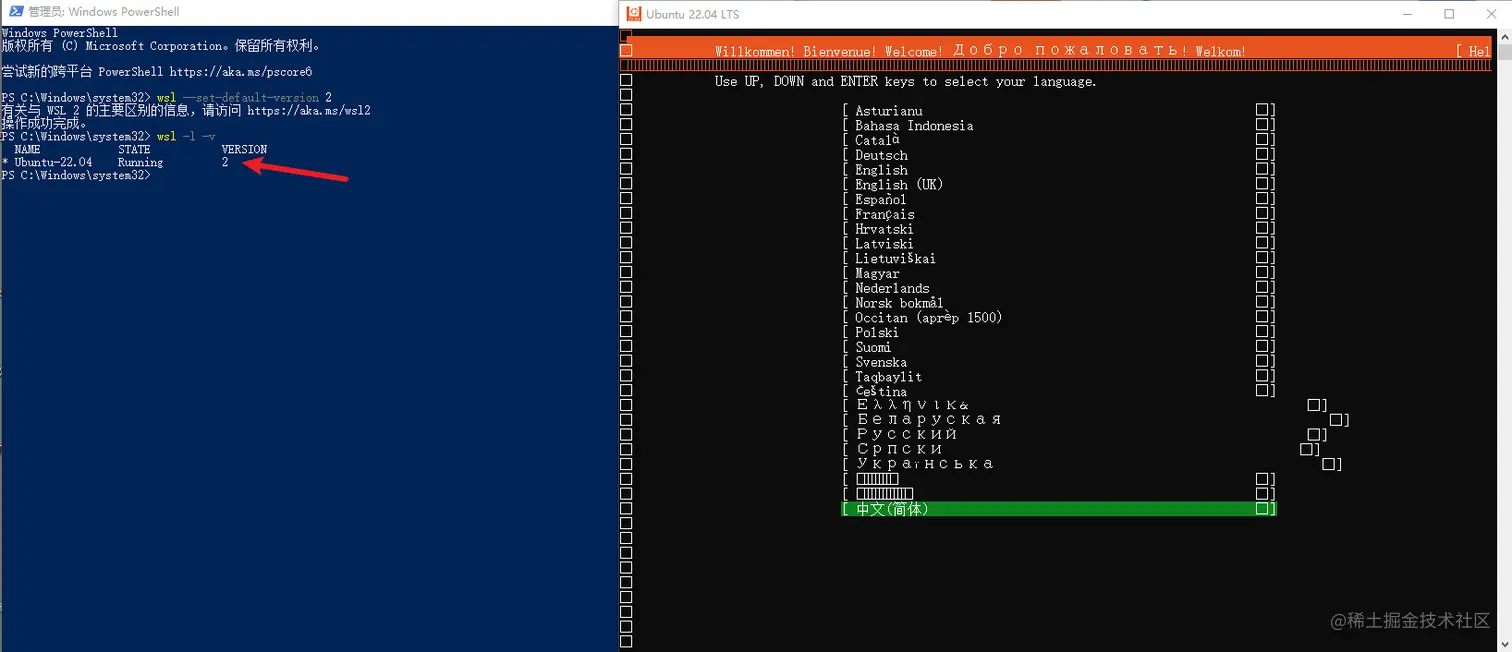Click the Ubuntu 22.04 LTS window icon
The image size is (1512, 652).
(633, 14)
